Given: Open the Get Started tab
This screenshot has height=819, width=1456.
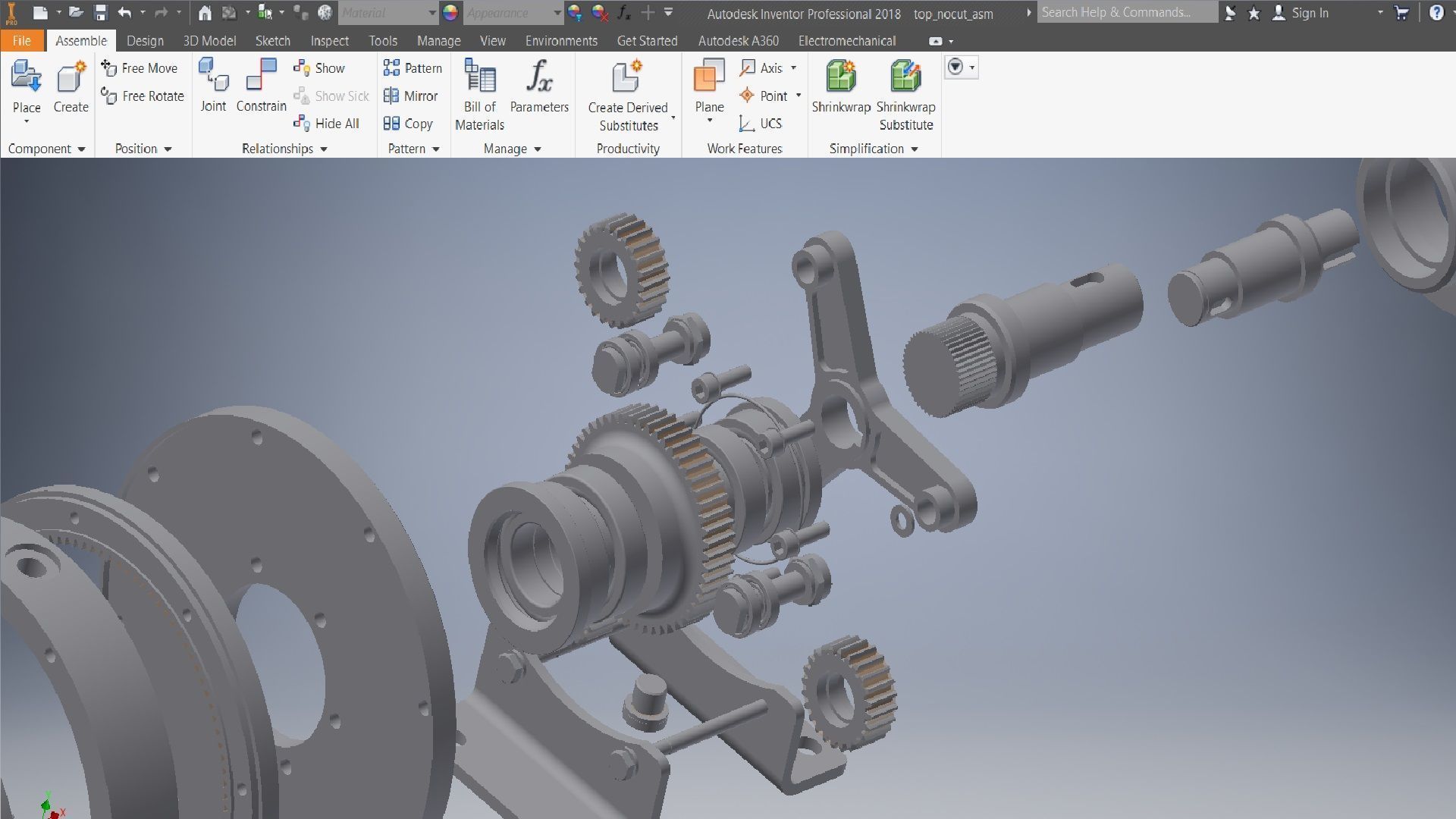Looking at the screenshot, I should (647, 41).
